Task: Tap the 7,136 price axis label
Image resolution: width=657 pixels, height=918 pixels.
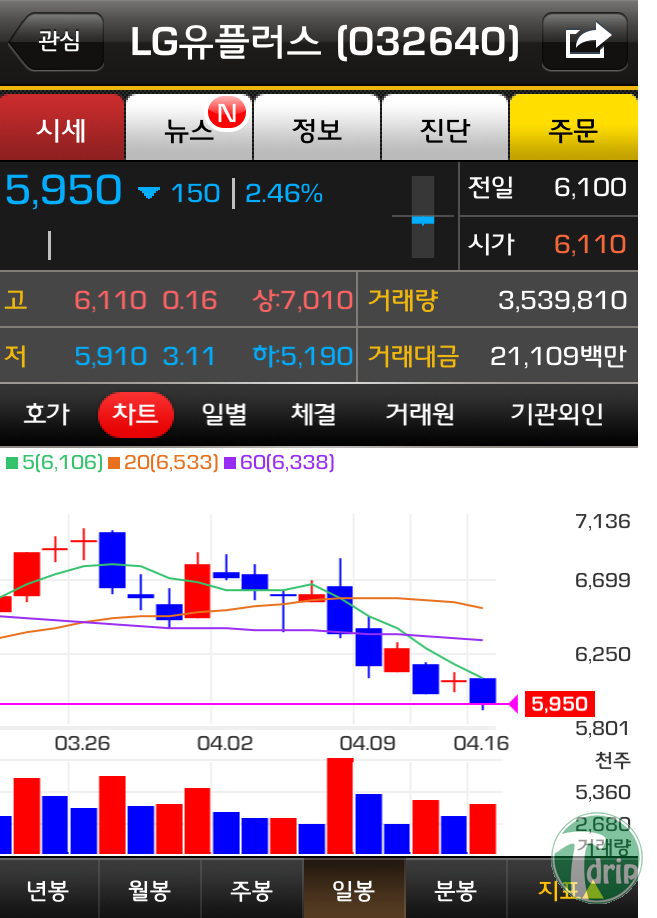Action: (603, 521)
